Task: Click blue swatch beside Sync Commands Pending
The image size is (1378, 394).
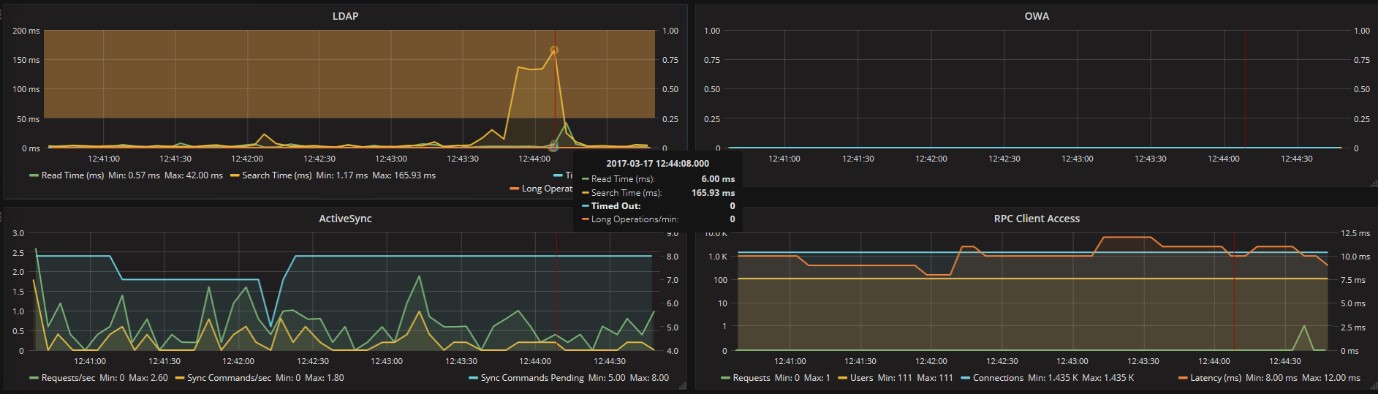Action: pyautogui.click(x=474, y=379)
